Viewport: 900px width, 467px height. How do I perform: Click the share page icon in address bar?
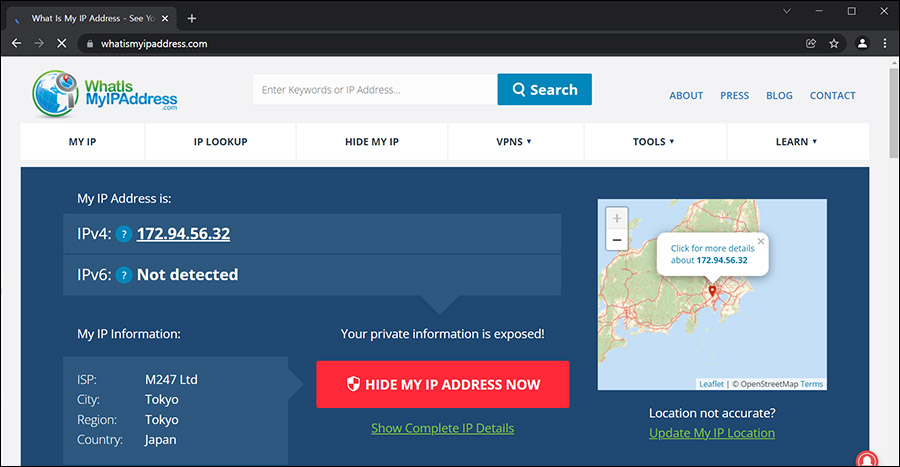click(x=811, y=44)
